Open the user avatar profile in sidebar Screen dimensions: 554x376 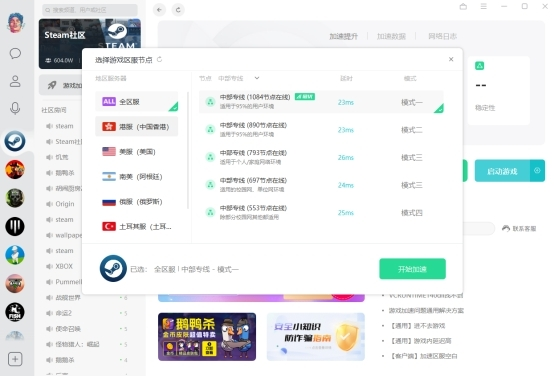pyautogui.click(x=15, y=23)
